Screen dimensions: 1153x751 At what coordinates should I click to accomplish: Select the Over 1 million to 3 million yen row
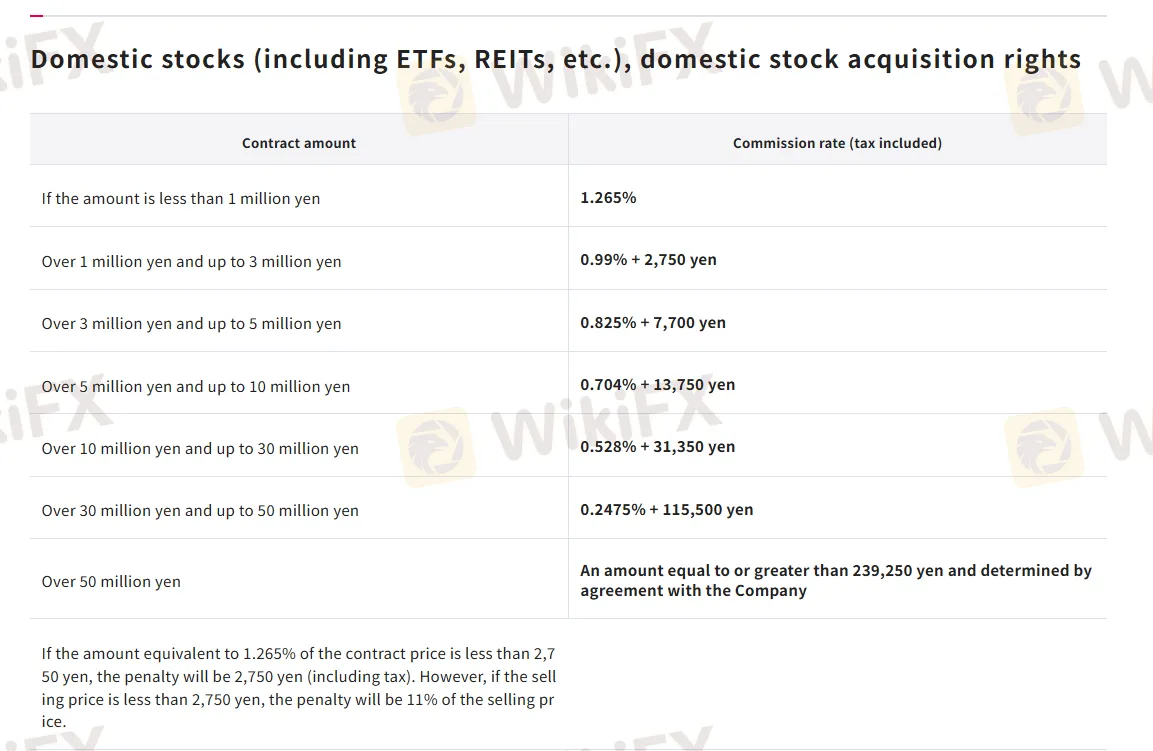[x=568, y=259]
